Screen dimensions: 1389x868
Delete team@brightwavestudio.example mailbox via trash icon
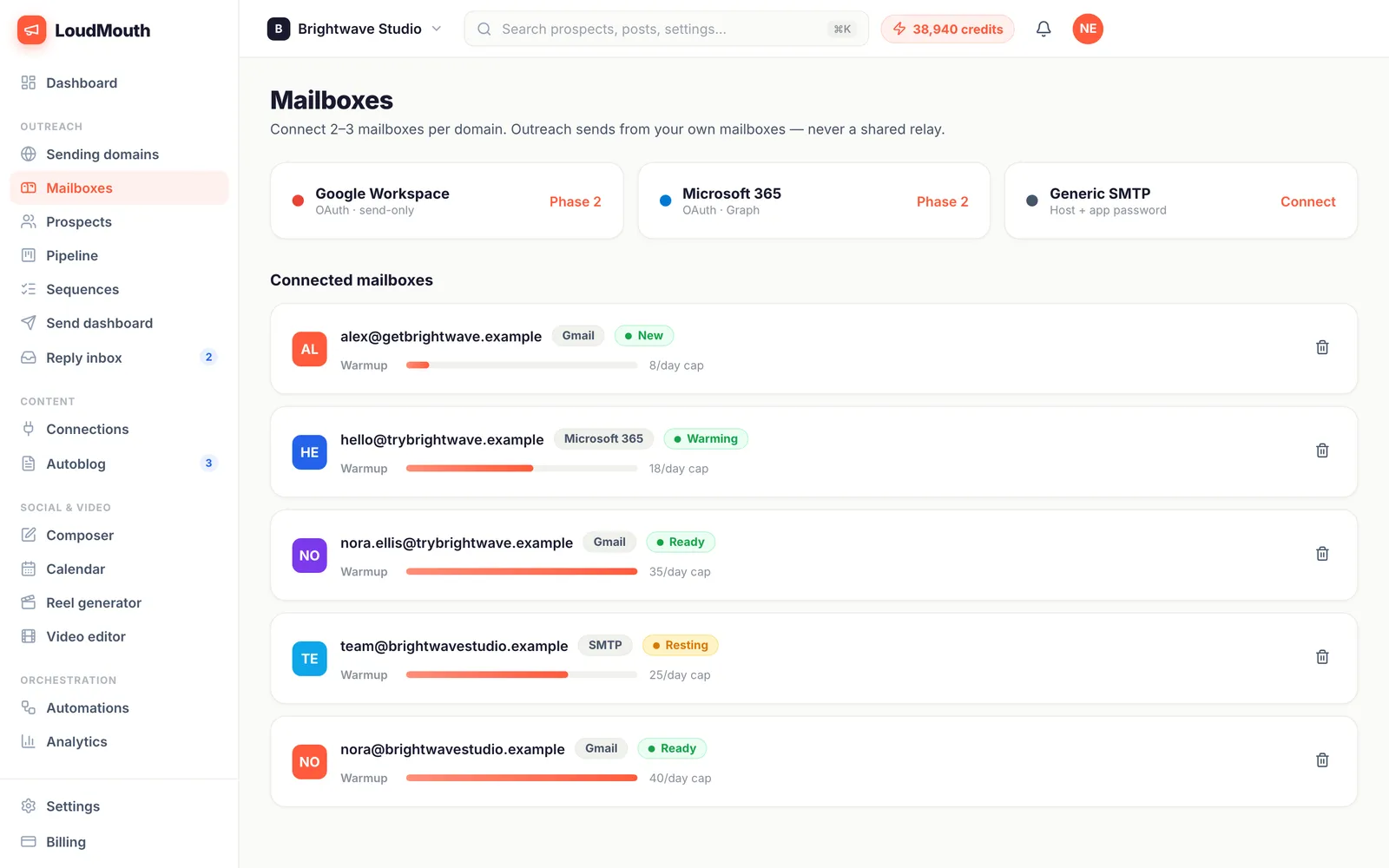1322,657
